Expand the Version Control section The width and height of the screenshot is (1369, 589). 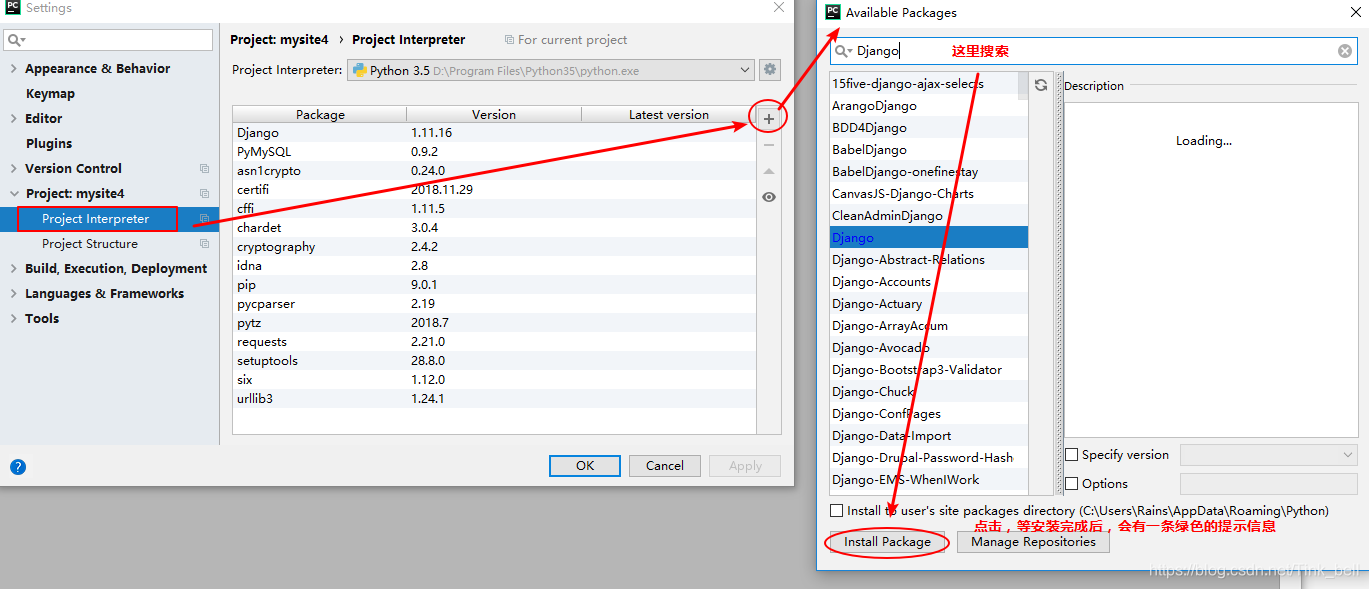pyautogui.click(x=13, y=169)
